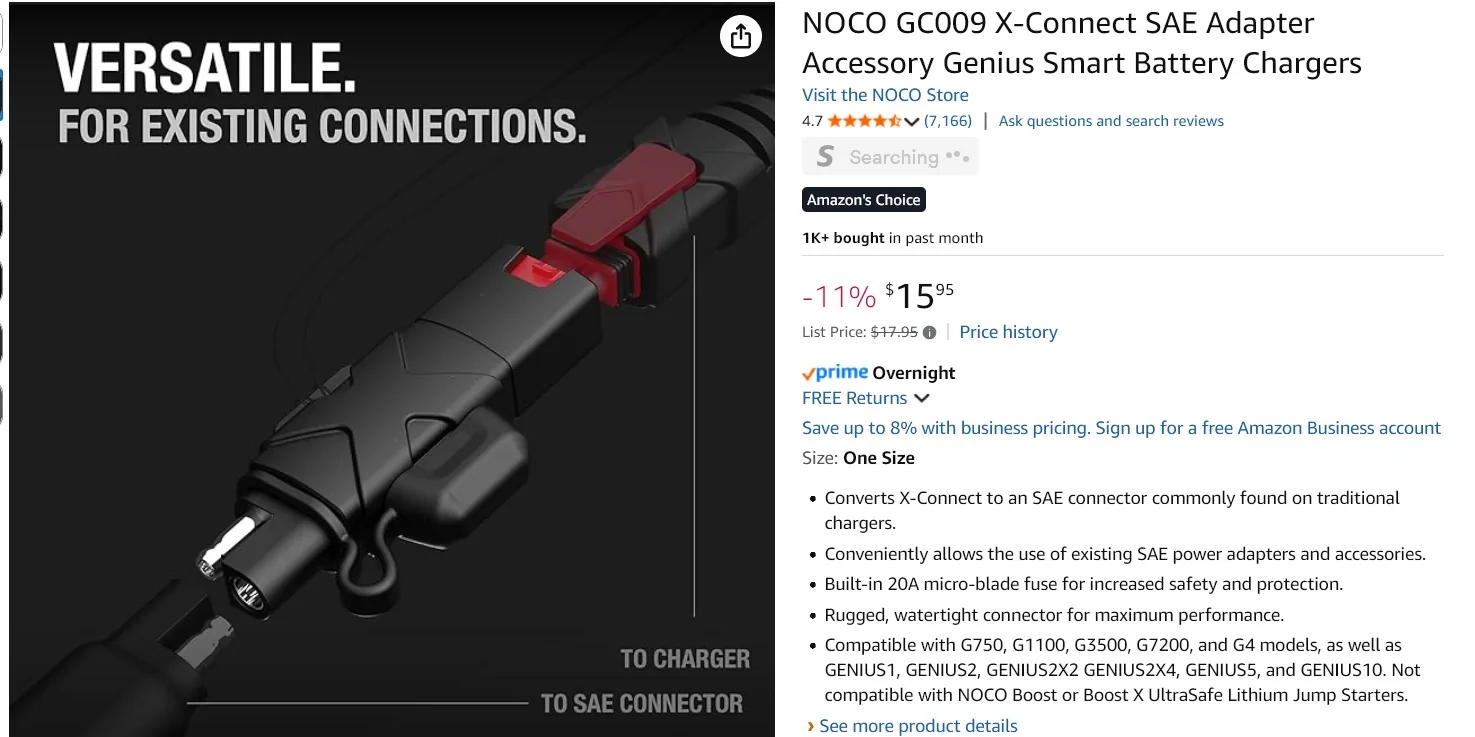Open the star rating breakdown dropdown
The image size is (1475, 737).
click(x=911, y=120)
